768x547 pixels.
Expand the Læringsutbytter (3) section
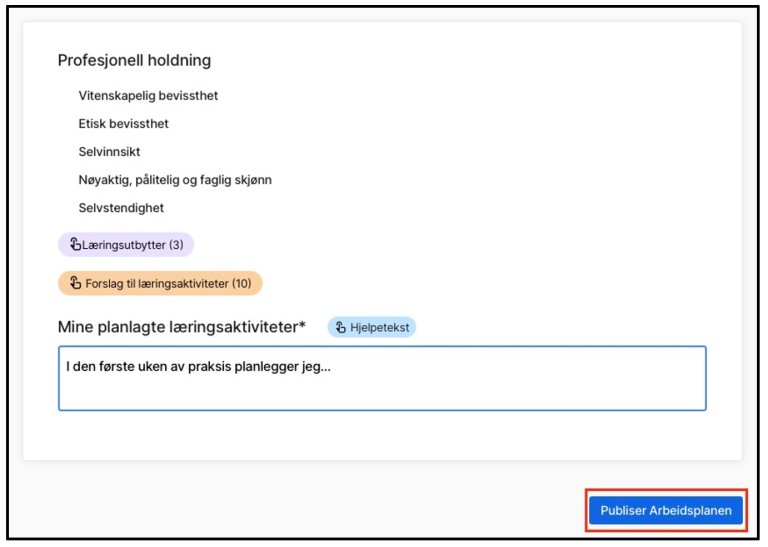pos(126,245)
